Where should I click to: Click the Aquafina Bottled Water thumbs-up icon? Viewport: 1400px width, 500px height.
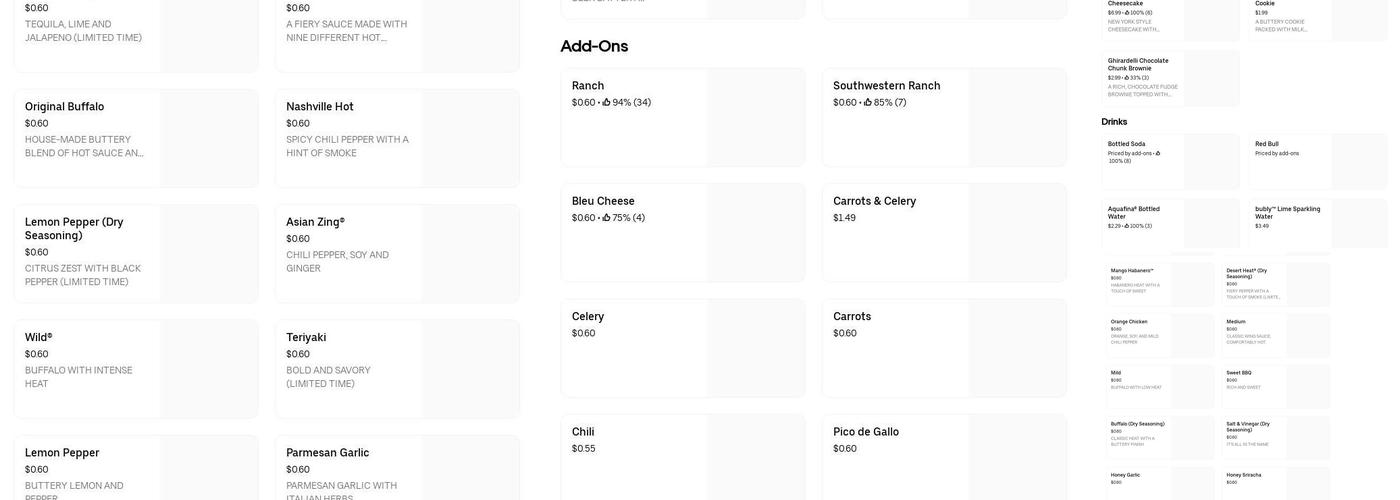pyautogui.click(x=1126, y=226)
